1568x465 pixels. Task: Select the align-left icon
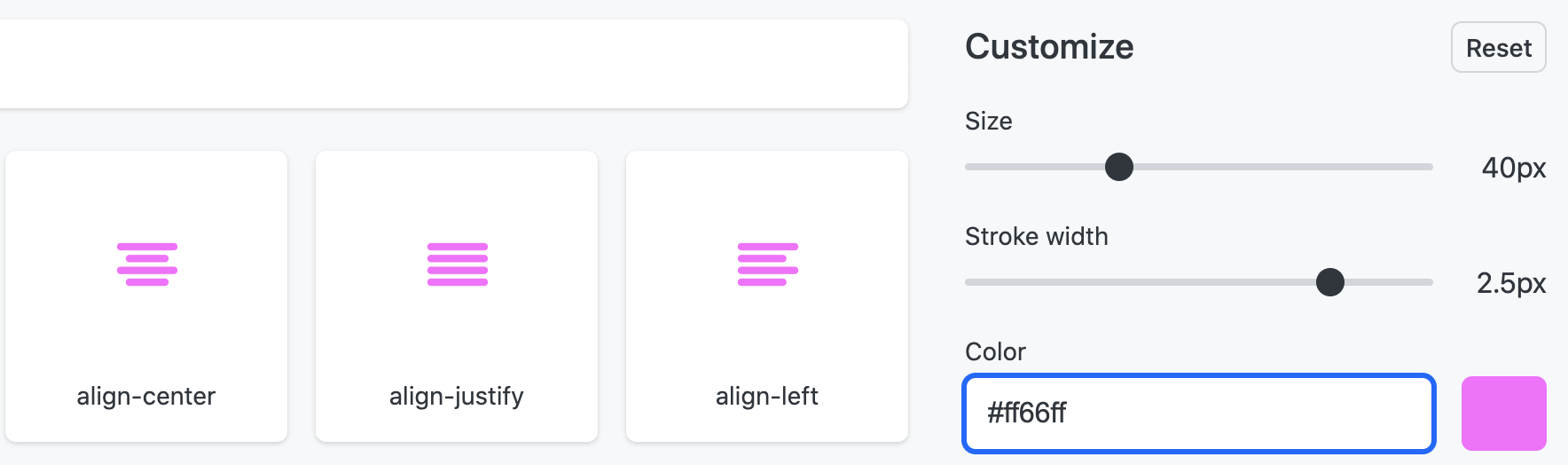coord(768,264)
